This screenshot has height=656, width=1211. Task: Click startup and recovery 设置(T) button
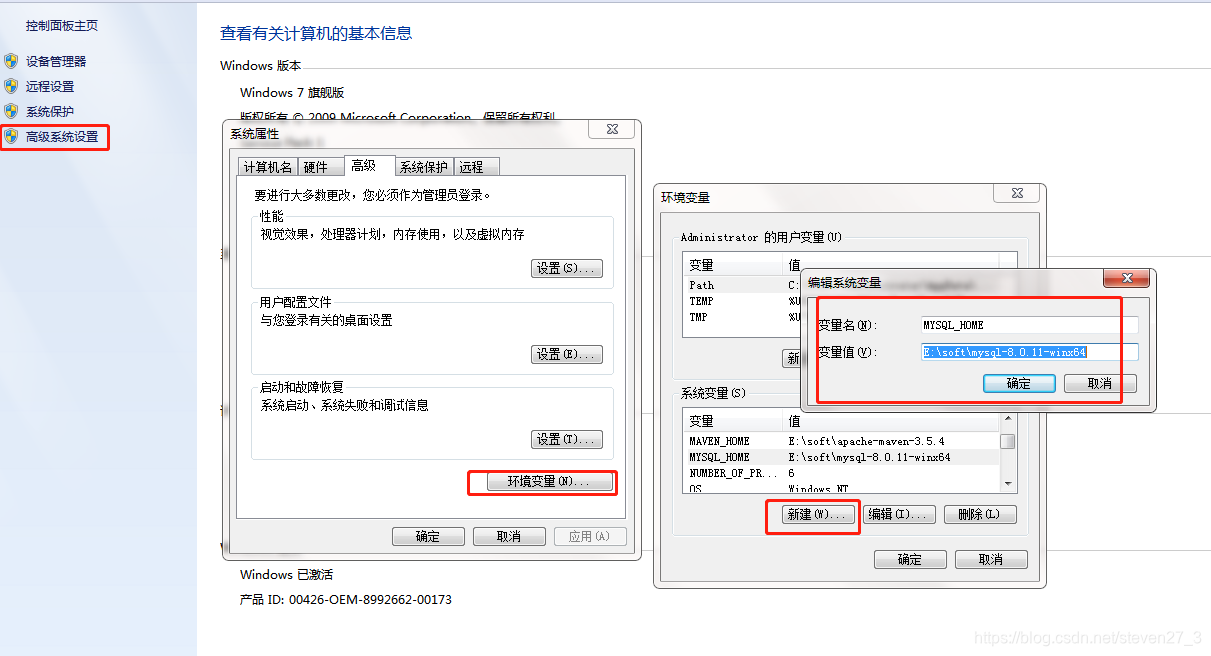[x=566, y=438]
